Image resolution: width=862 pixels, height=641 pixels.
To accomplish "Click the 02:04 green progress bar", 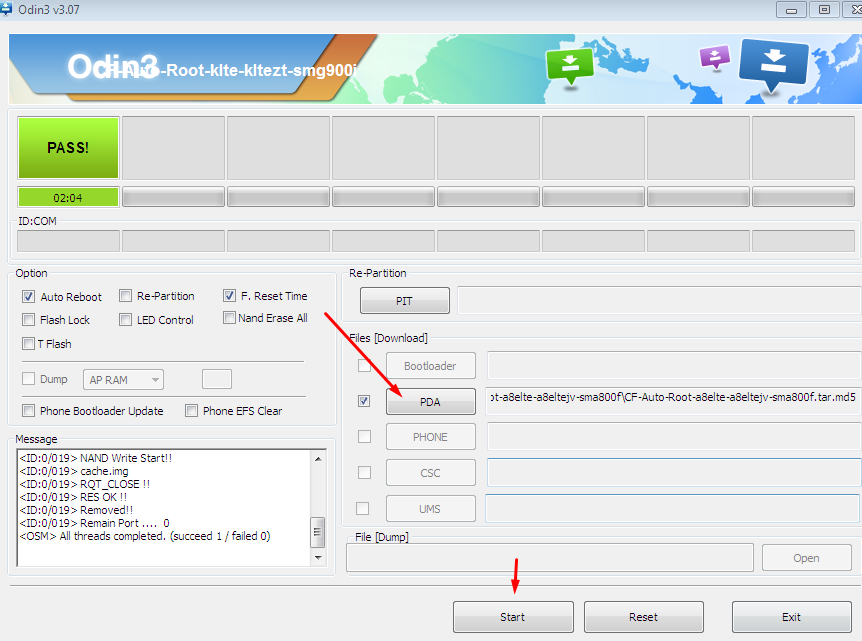I will 68,197.
